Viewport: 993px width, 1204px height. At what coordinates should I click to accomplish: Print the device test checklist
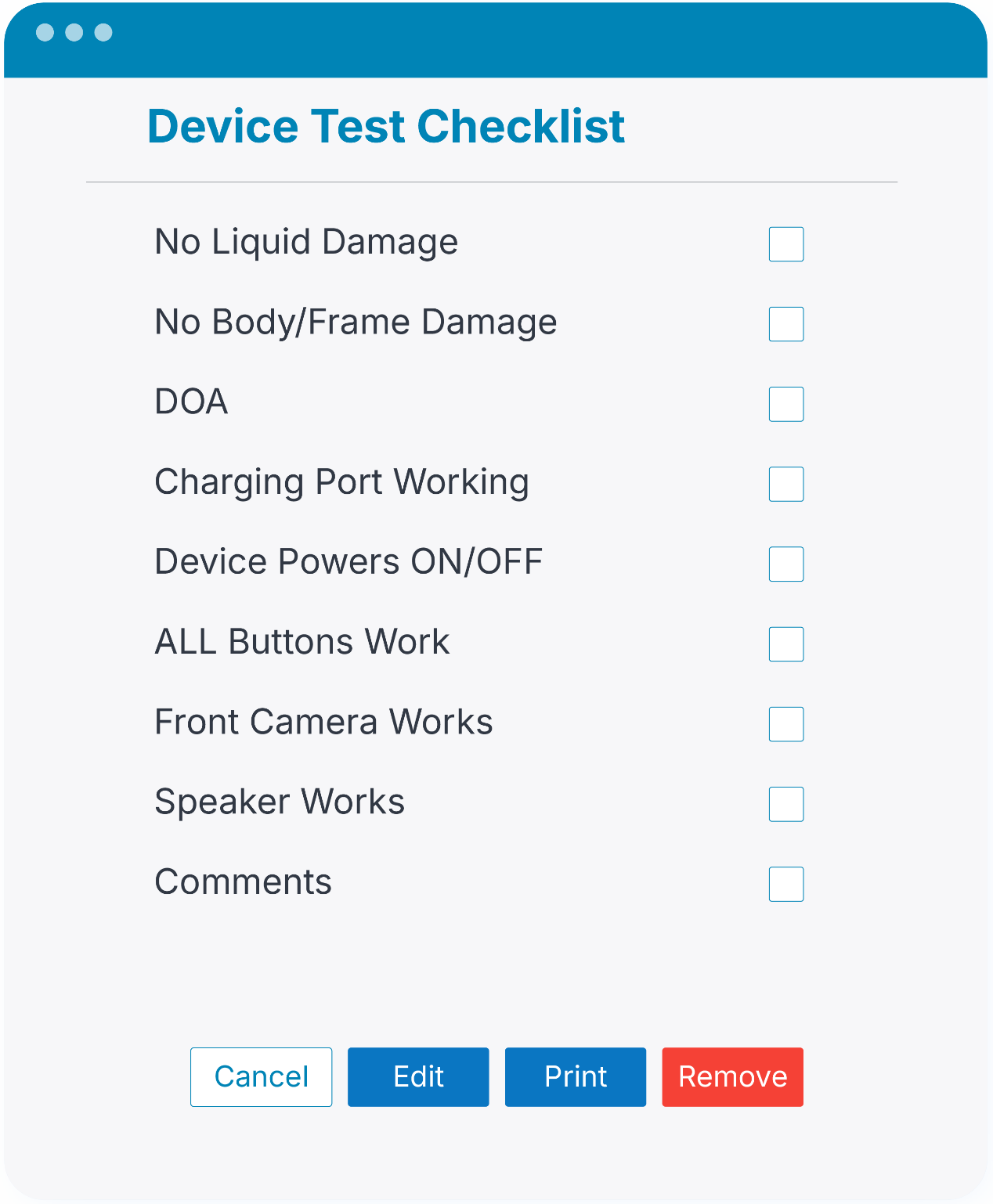tap(576, 1076)
